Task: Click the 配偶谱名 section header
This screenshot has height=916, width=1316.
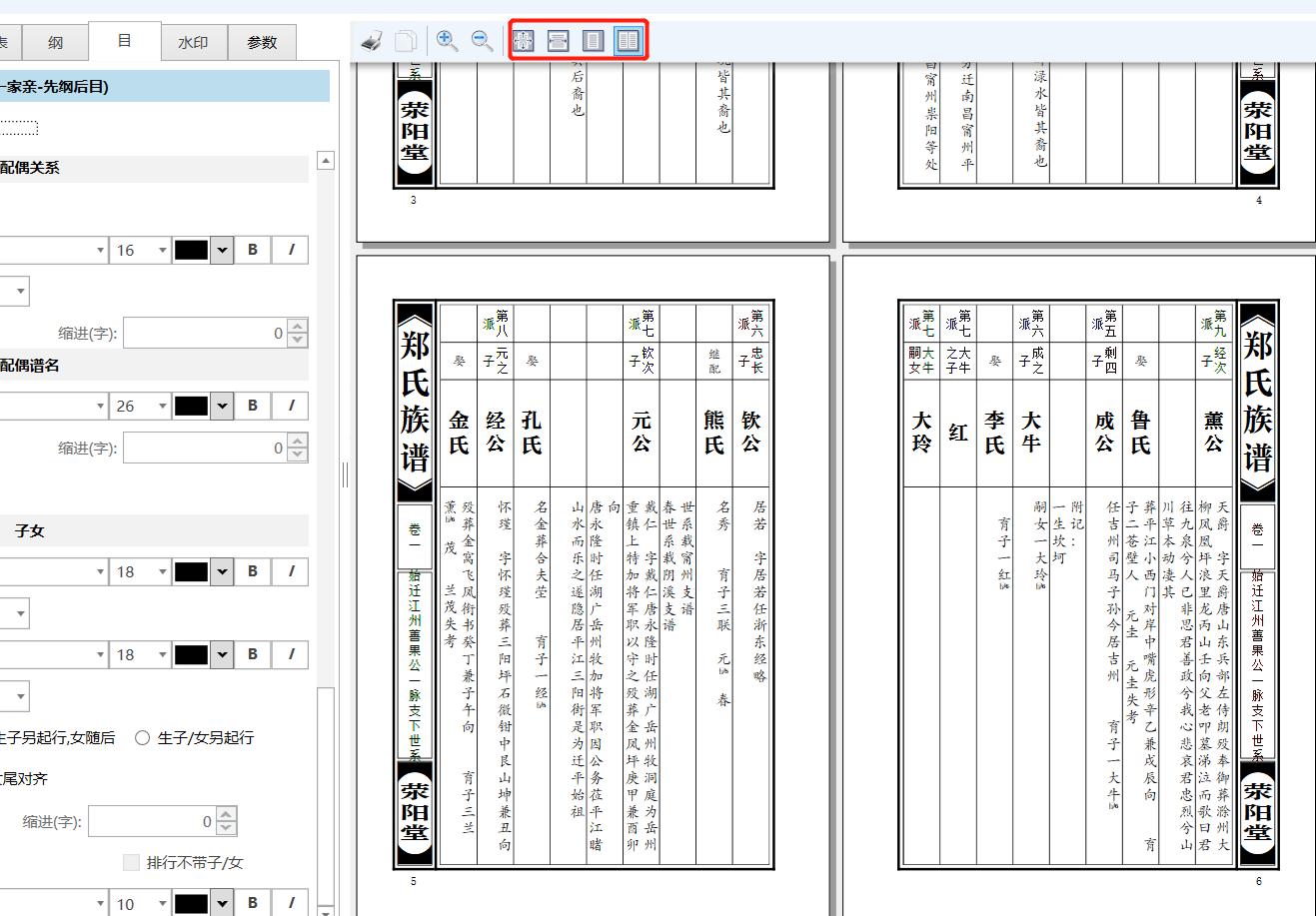Action: tap(154, 366)
